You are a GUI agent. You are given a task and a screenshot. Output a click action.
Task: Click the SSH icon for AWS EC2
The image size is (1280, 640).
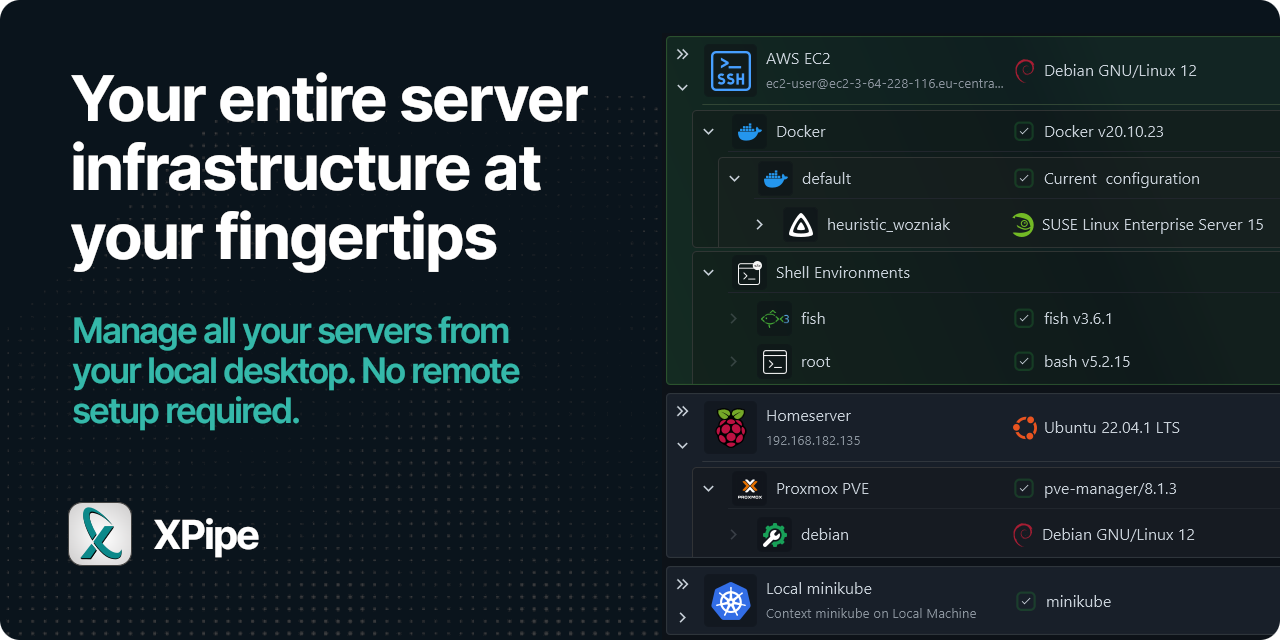click(x=731, y=70)
